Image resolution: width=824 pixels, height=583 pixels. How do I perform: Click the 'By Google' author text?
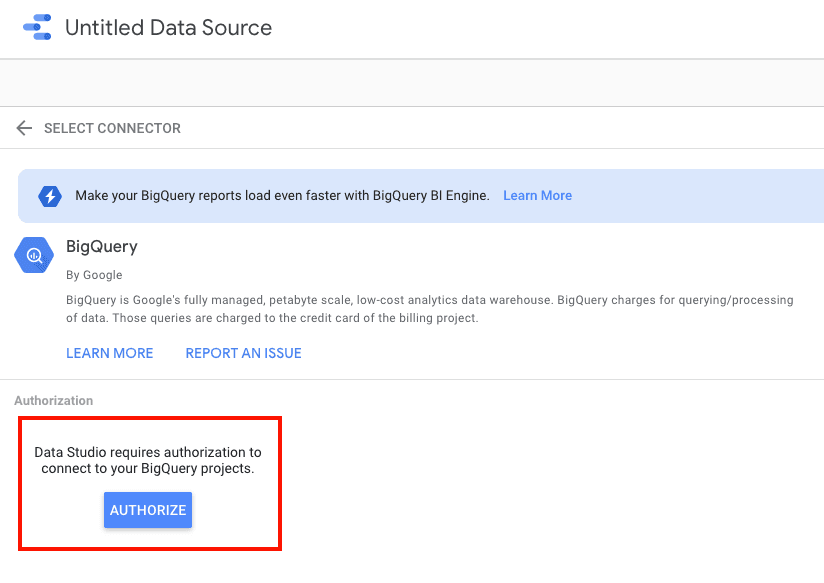94,275
